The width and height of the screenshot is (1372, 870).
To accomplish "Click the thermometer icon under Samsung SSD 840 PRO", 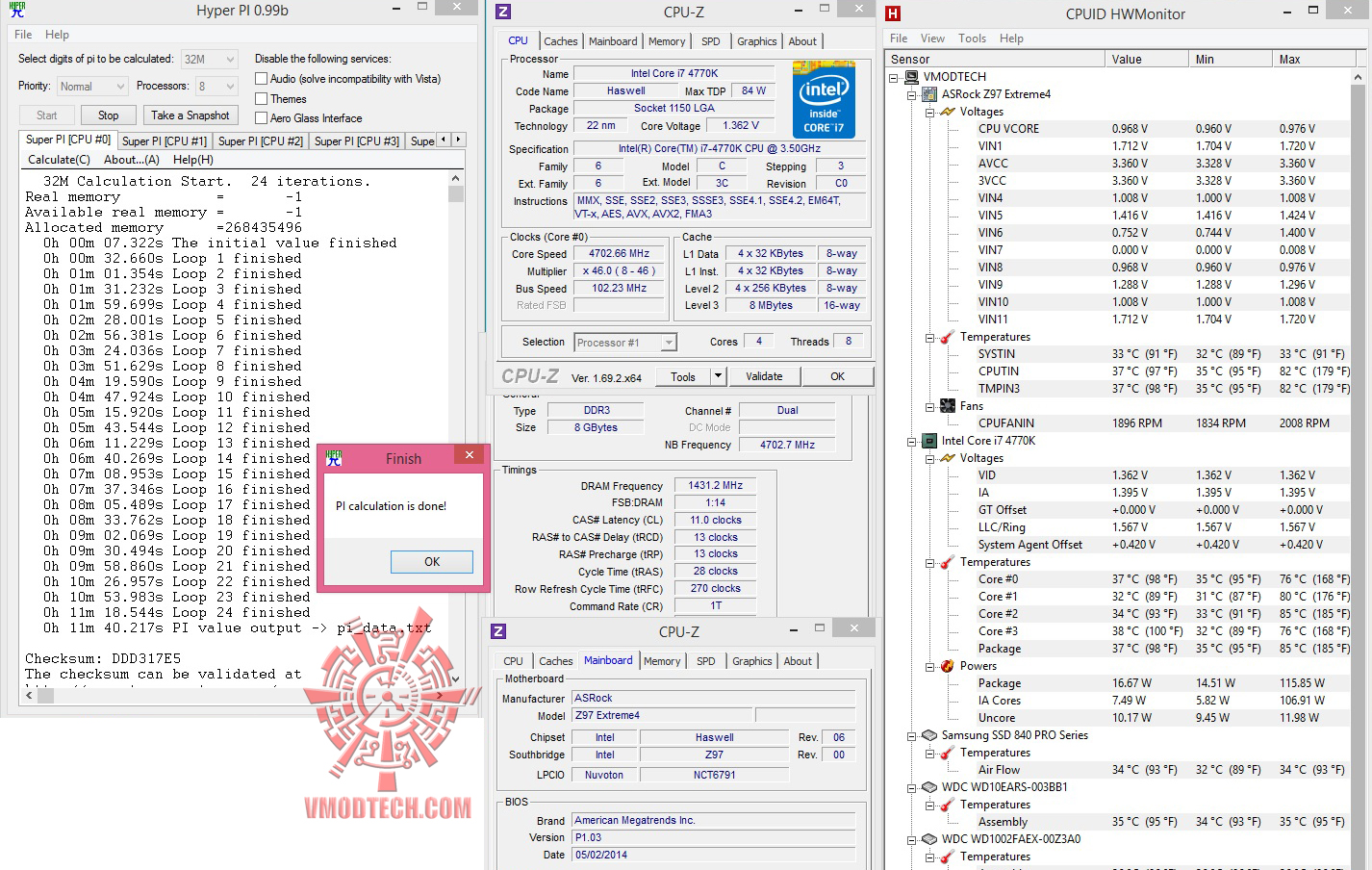I will pos(948,753).
